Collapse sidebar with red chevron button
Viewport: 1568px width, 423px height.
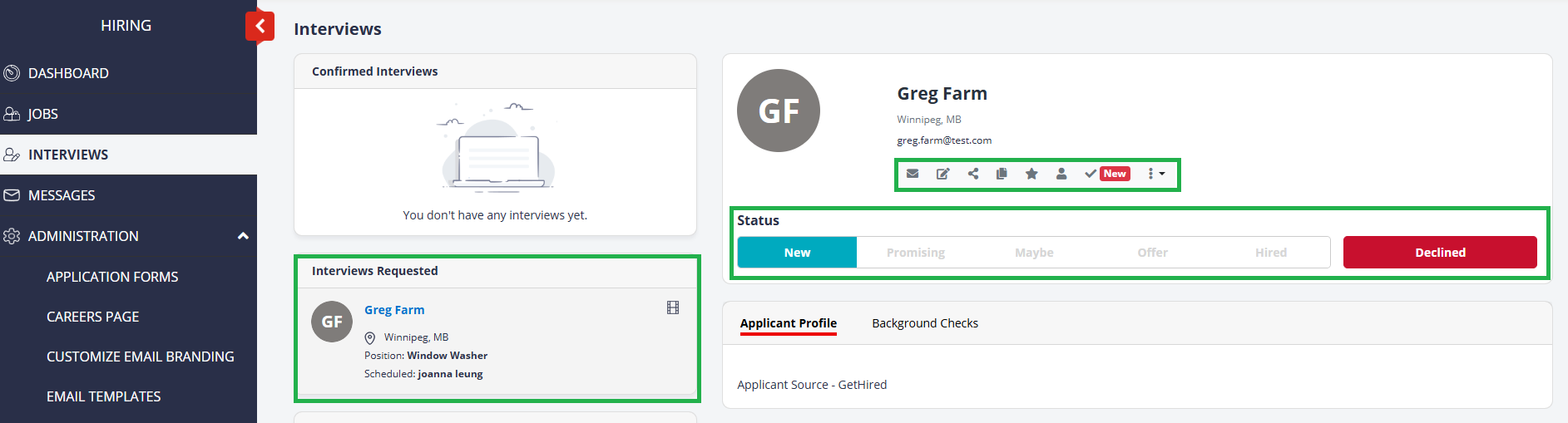point(260,26)
